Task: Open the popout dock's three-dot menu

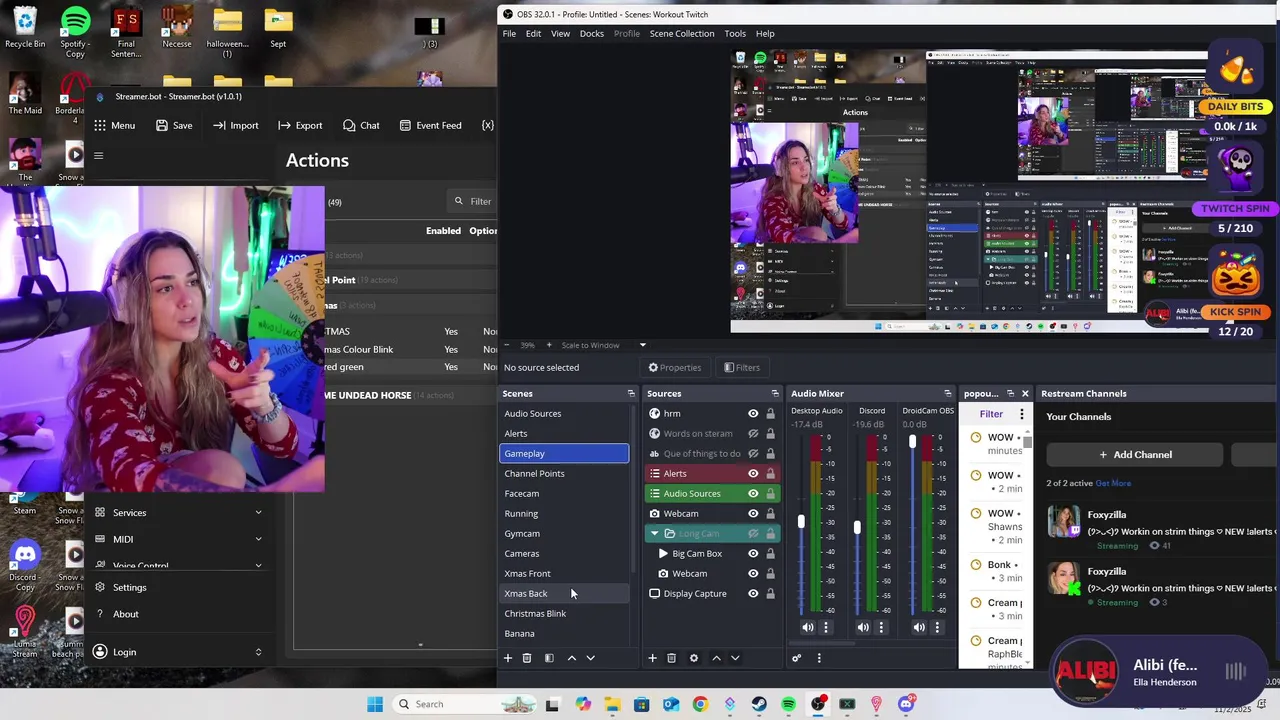Action: [1021, 414]
